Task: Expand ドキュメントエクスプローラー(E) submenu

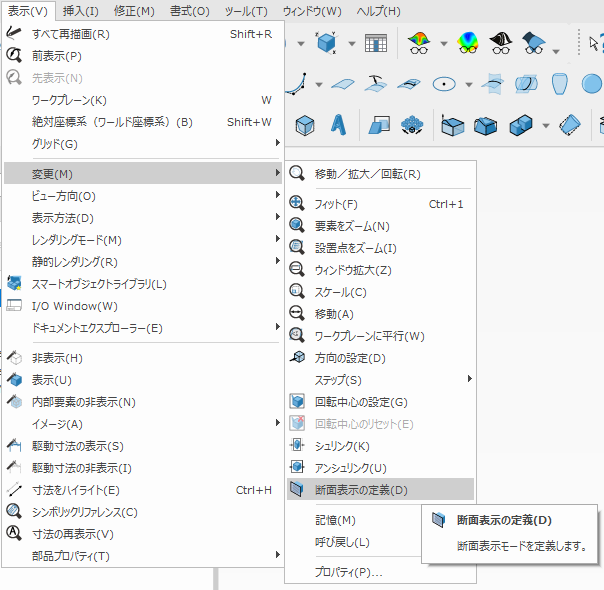Action: [143, 328]
